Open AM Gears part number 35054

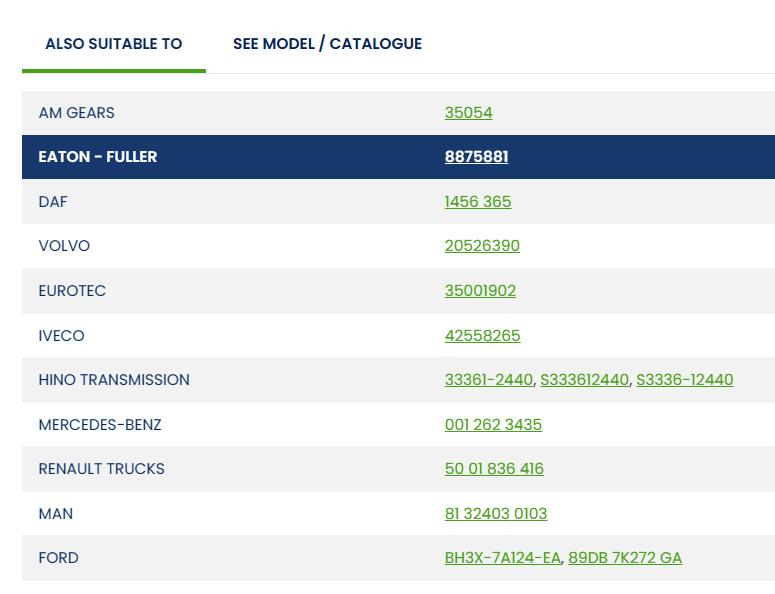(468, 113)
